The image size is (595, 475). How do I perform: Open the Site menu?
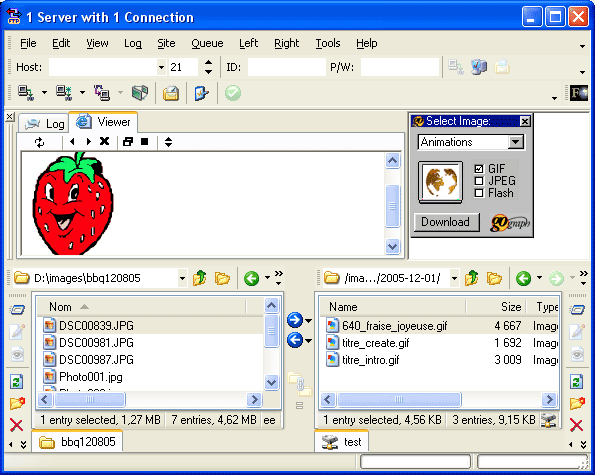166,43
